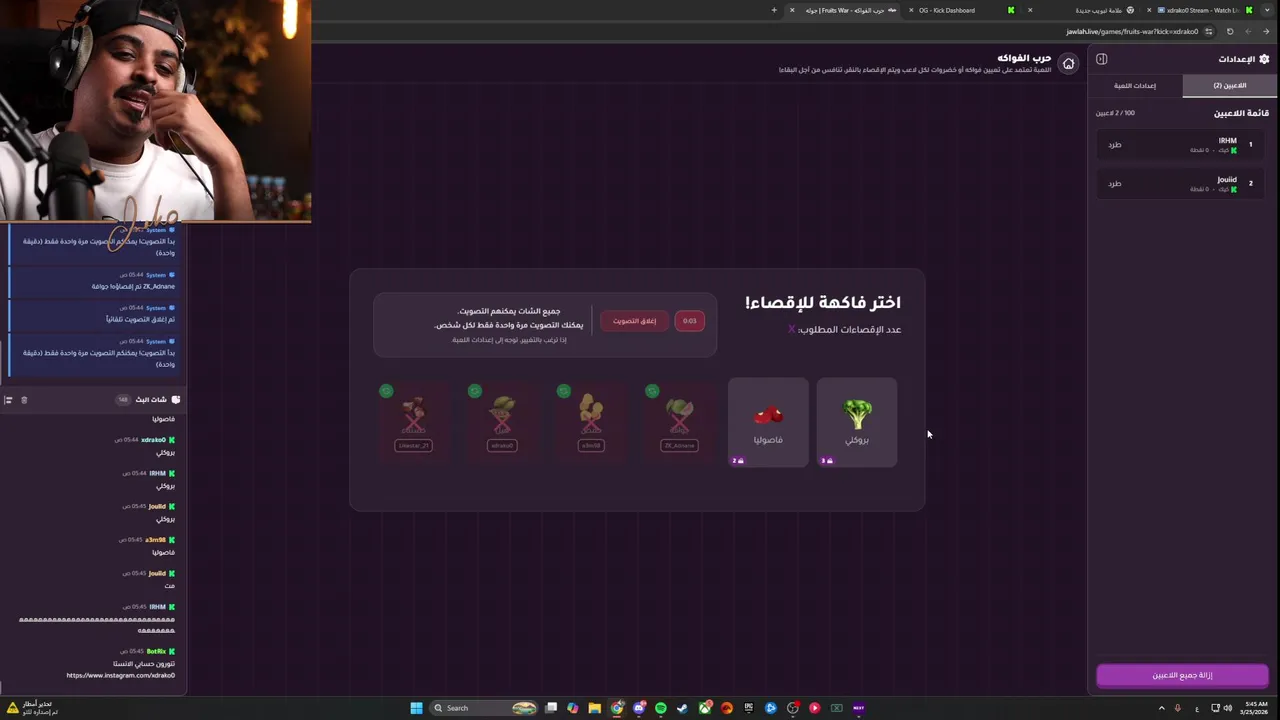Click the chat list settings icon beside trash
This screenshot has height=720, width=1280.
(8, 400)
